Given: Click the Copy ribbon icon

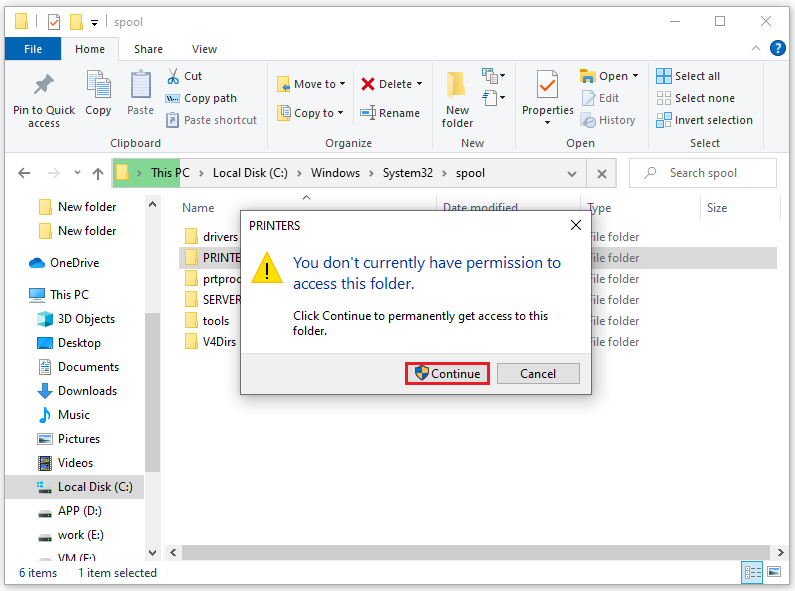Looking at the screenshot, I should pos(98,85).
